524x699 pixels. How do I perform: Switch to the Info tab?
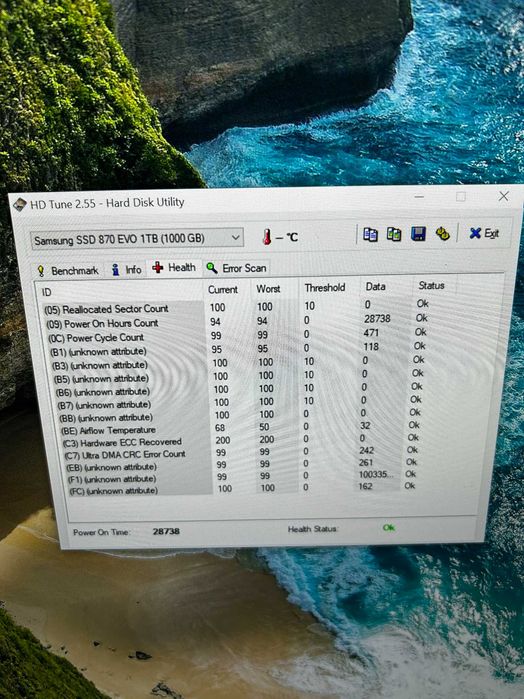click(127, 269)
